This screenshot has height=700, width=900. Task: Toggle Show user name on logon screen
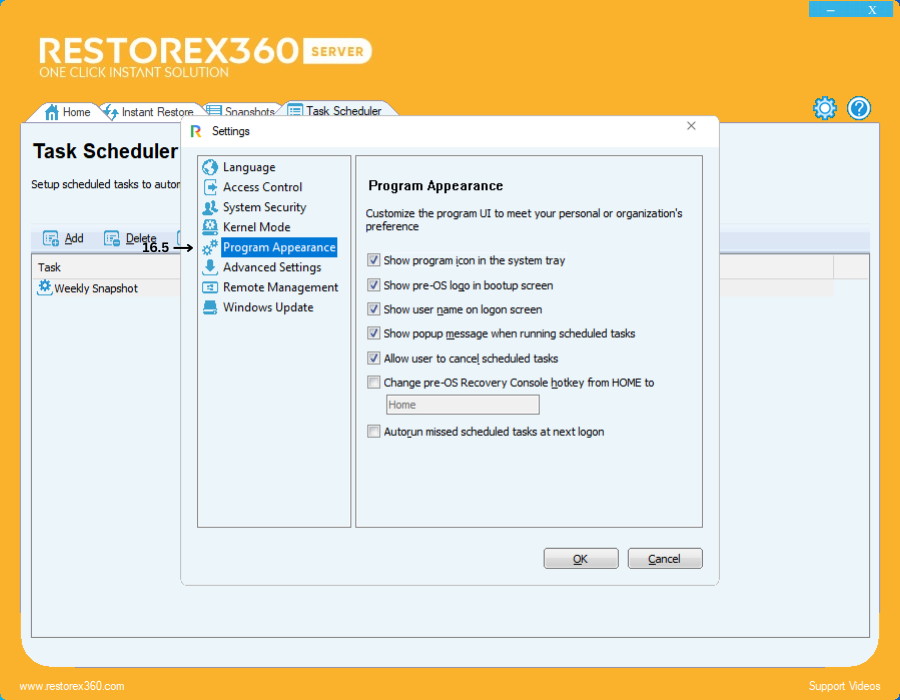pos(374,309)
